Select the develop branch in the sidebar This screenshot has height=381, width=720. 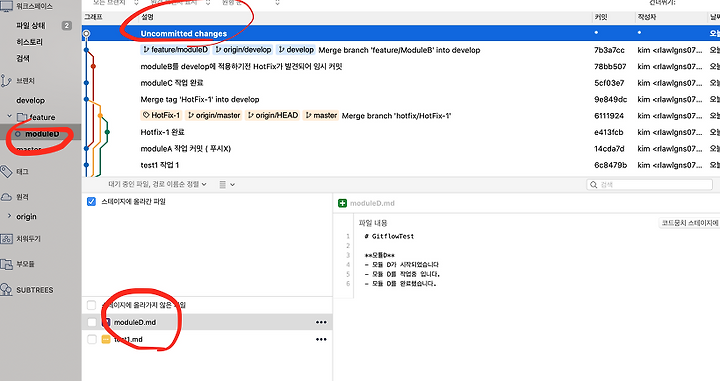click(x=30, y=100)
